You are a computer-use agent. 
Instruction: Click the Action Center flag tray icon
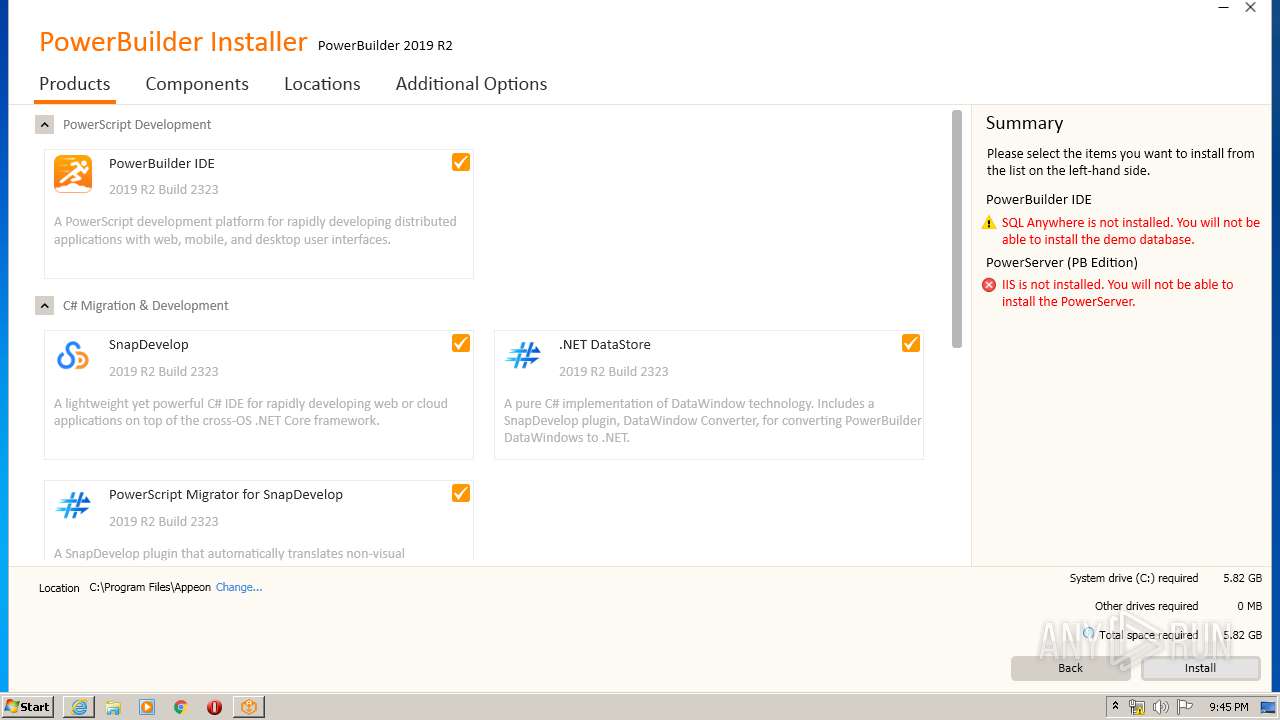point(1185,707)
